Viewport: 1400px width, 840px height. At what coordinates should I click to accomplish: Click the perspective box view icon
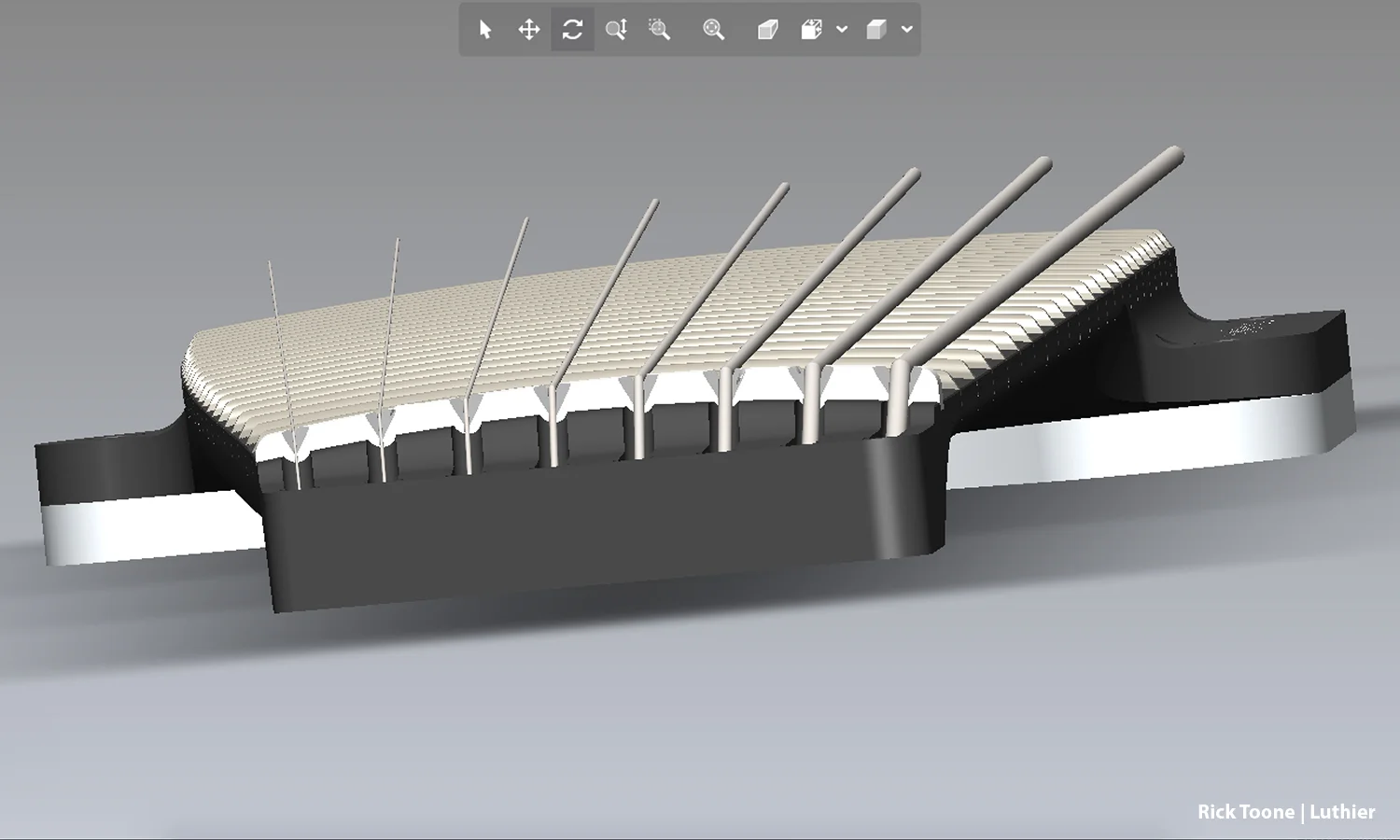[x=767, y=30]
